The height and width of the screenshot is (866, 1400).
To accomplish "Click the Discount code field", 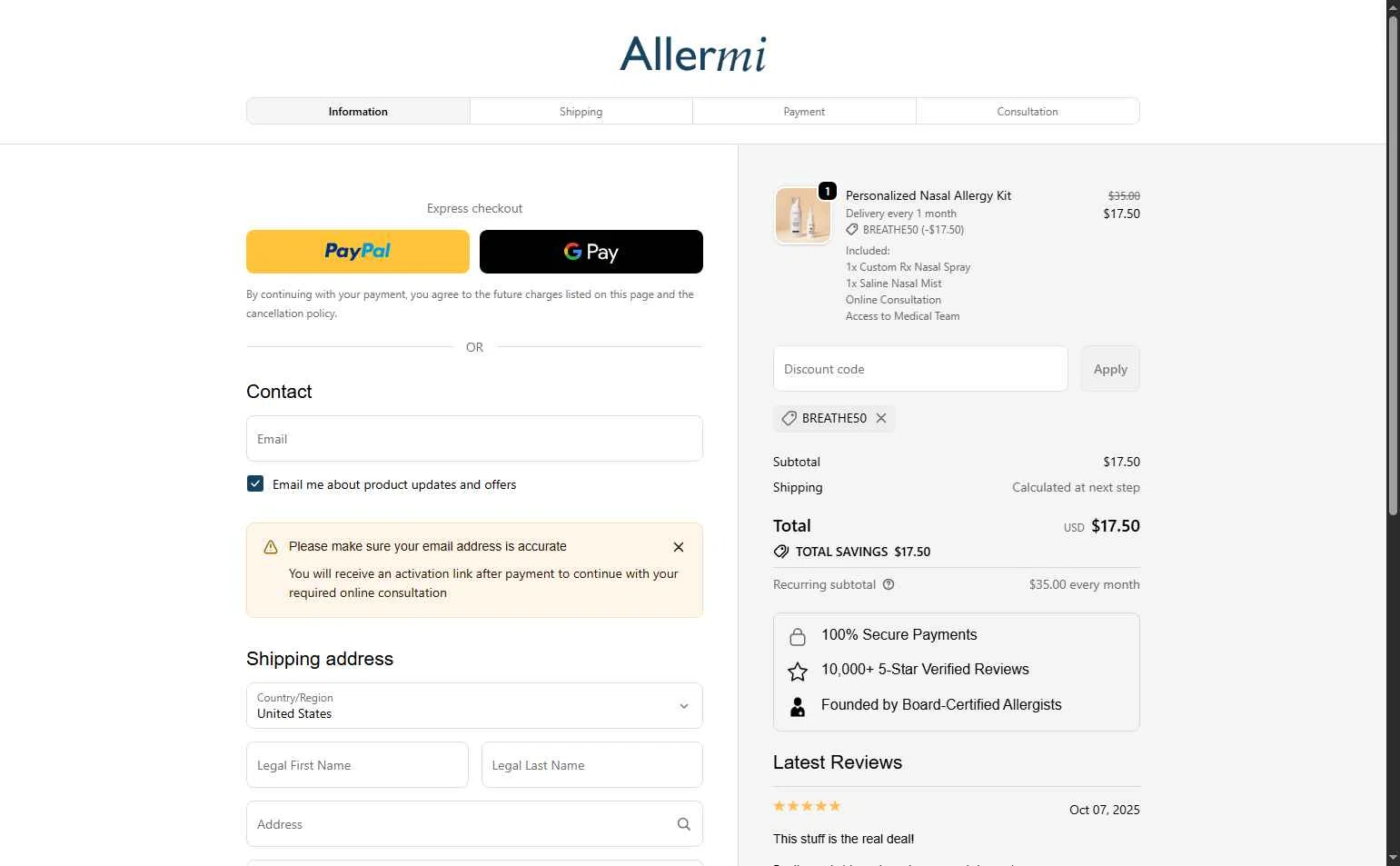I will click(x=920, y=369).
